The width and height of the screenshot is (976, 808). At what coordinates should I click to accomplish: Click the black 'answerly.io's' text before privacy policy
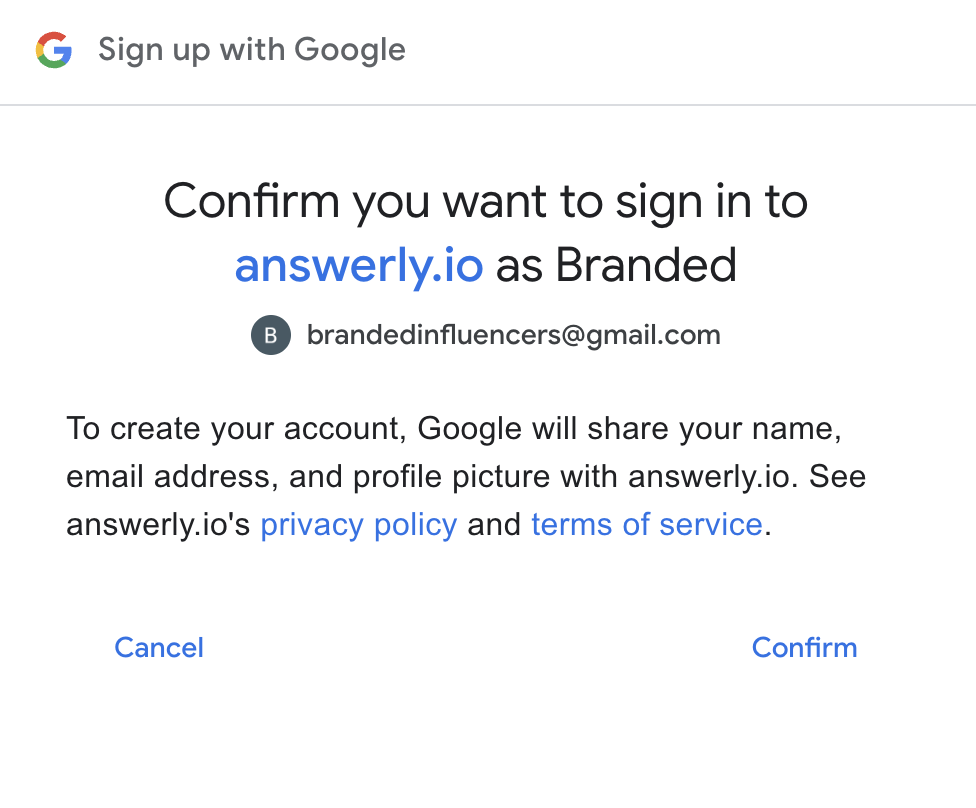pyautogui.click(x=158, y=525)
